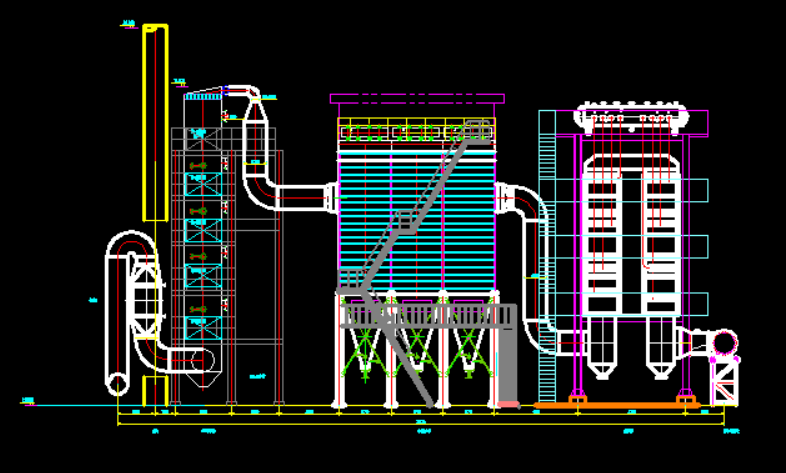This screenshot has height=473, width=786.
Task: Select the cone-shaped duct reducer above the tower
Action: 255,111
